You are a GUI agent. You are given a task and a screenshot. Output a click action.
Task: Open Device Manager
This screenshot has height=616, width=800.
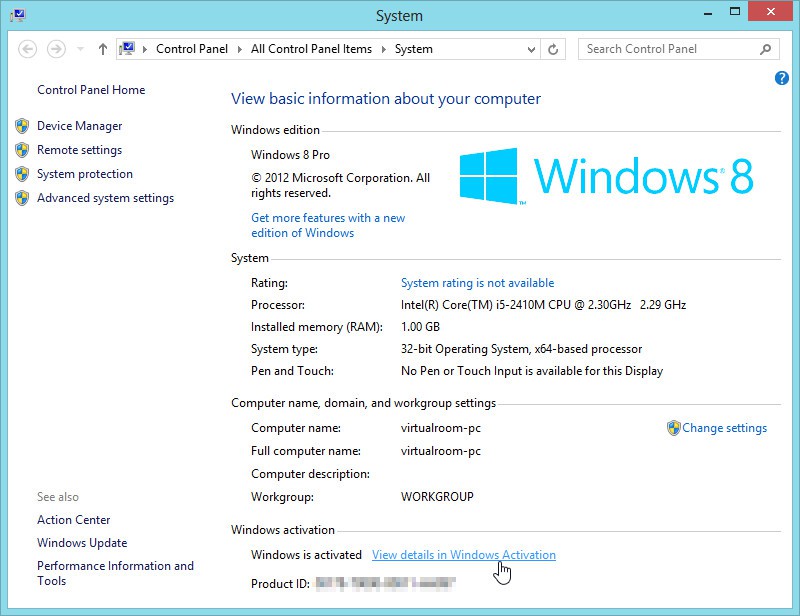pos(80,126)
